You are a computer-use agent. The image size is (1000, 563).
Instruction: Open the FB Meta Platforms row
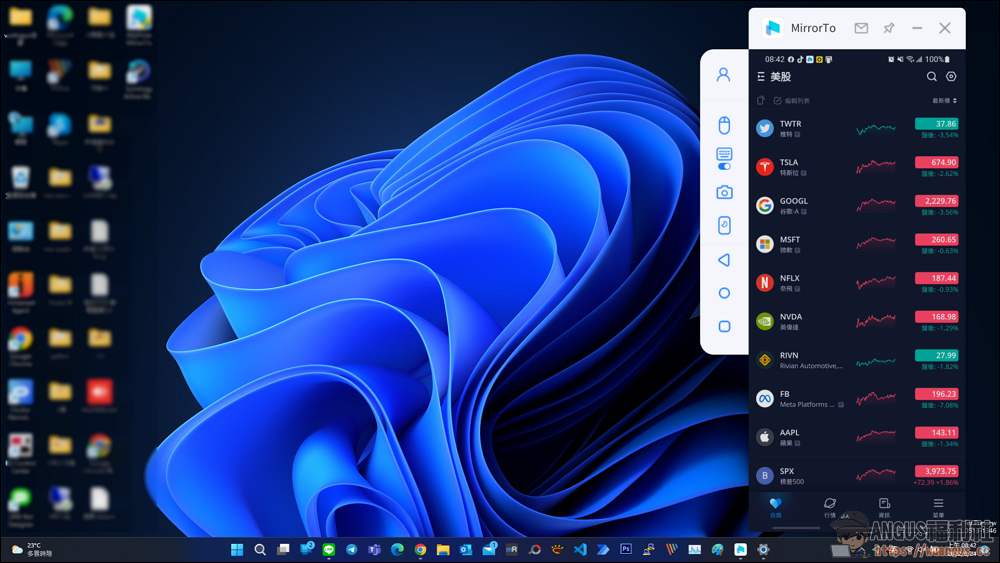point(857,398)
